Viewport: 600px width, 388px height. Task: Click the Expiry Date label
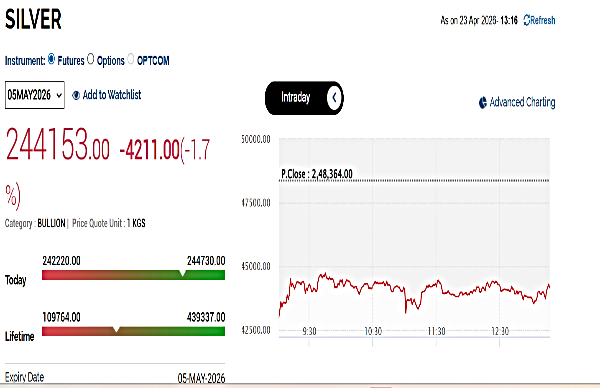24,377
